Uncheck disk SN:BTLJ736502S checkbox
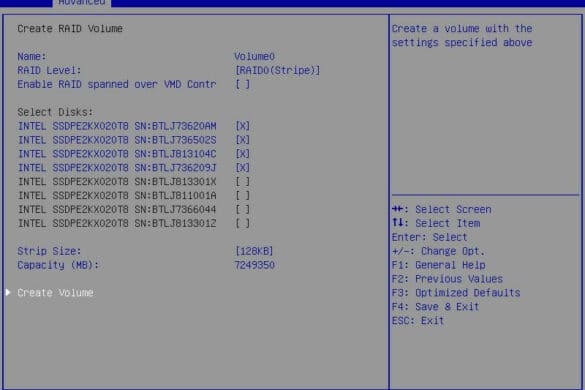The height and width of the screenshot is (390, 585). click(243, 140)
